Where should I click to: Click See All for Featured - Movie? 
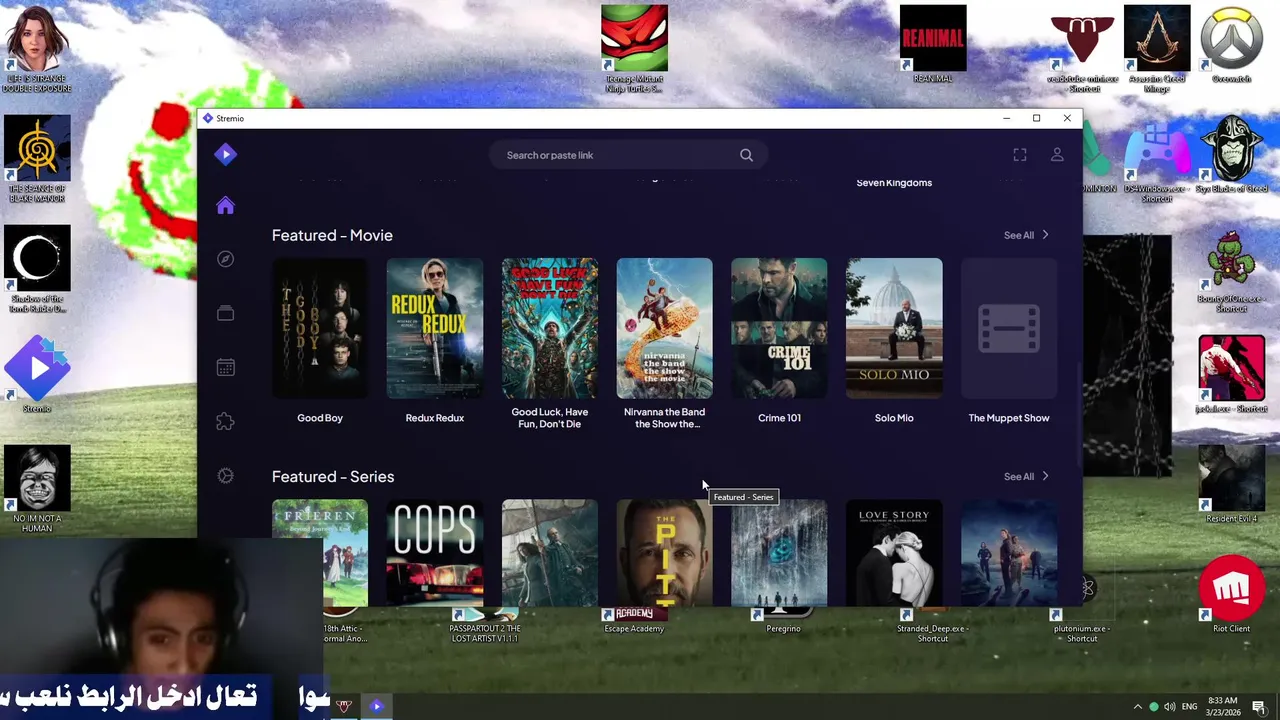point(1018,235)
